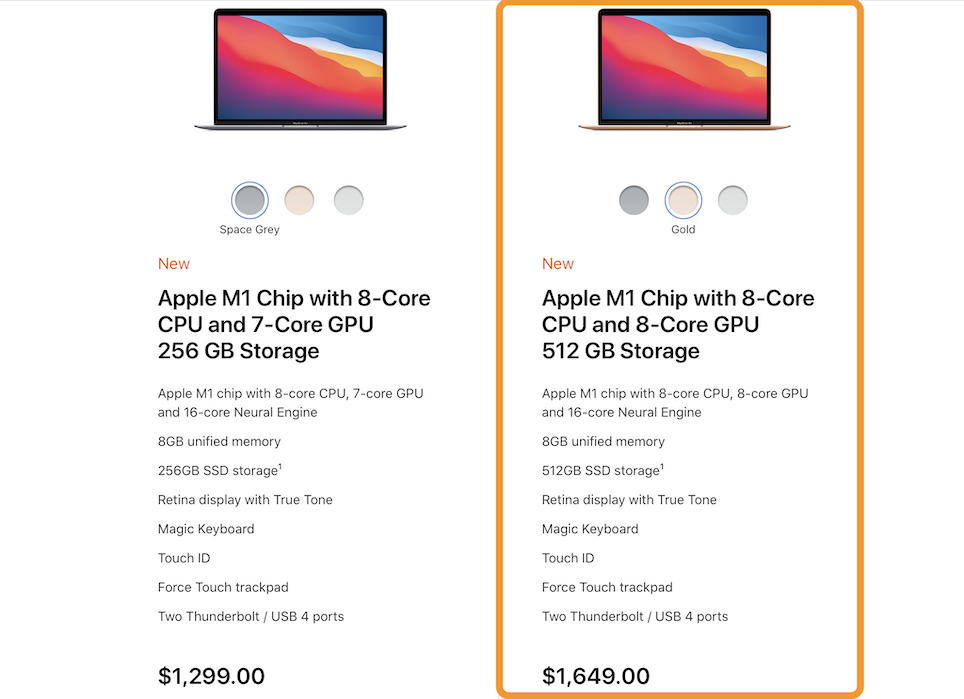Click the selected Gold swatch on 512 GB model

coord(683,200)
